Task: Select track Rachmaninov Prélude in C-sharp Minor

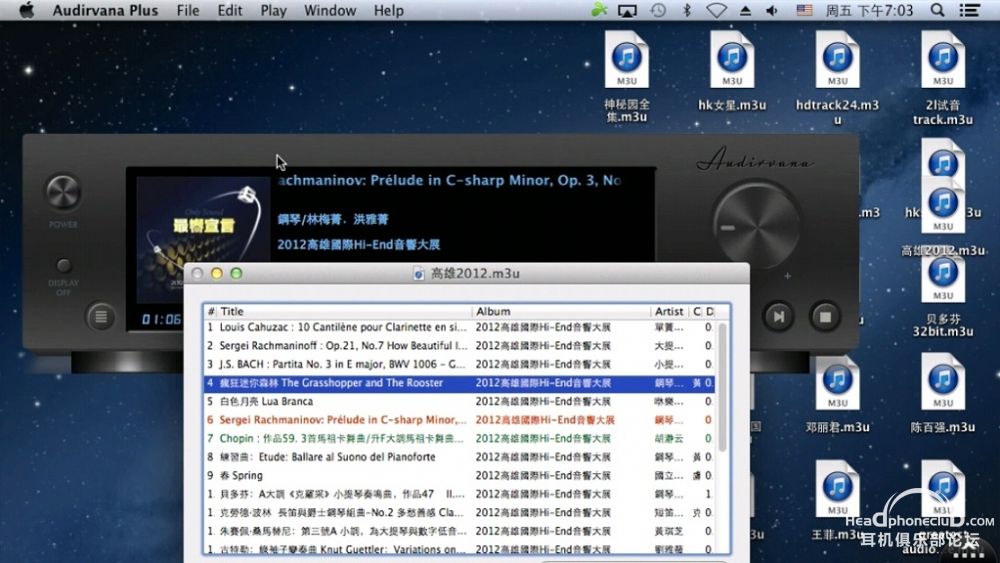Action: (x=459, y=420)
